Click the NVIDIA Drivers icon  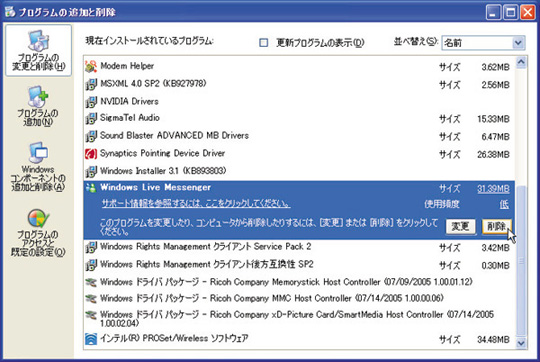[x=91, y=102]
